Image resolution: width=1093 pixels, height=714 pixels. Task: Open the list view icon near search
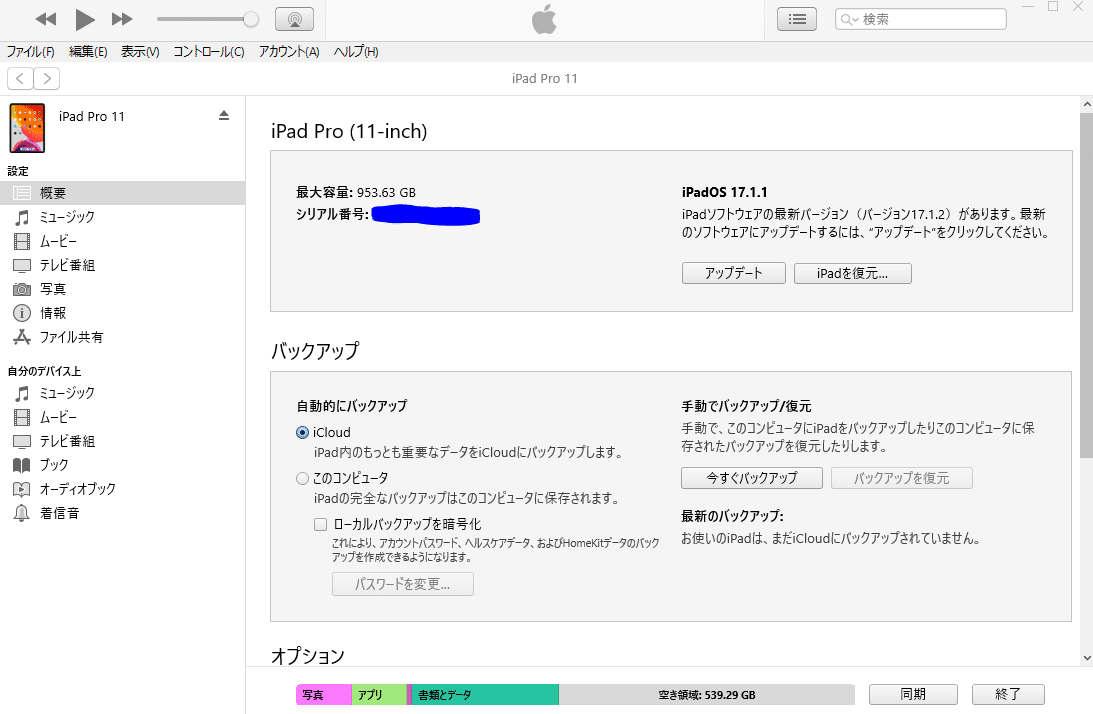tap(797, 20)
